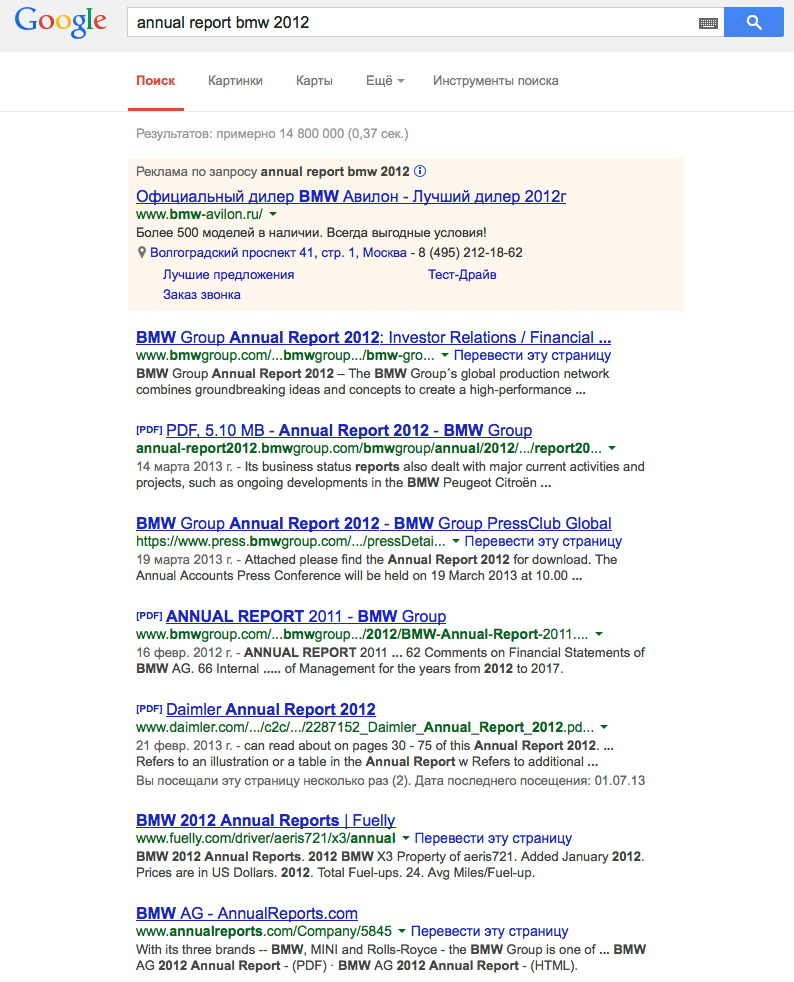This screenshot has width=794, height=982.
Task: Open Тест-Драйв sitelink
Action: (462, 274)
